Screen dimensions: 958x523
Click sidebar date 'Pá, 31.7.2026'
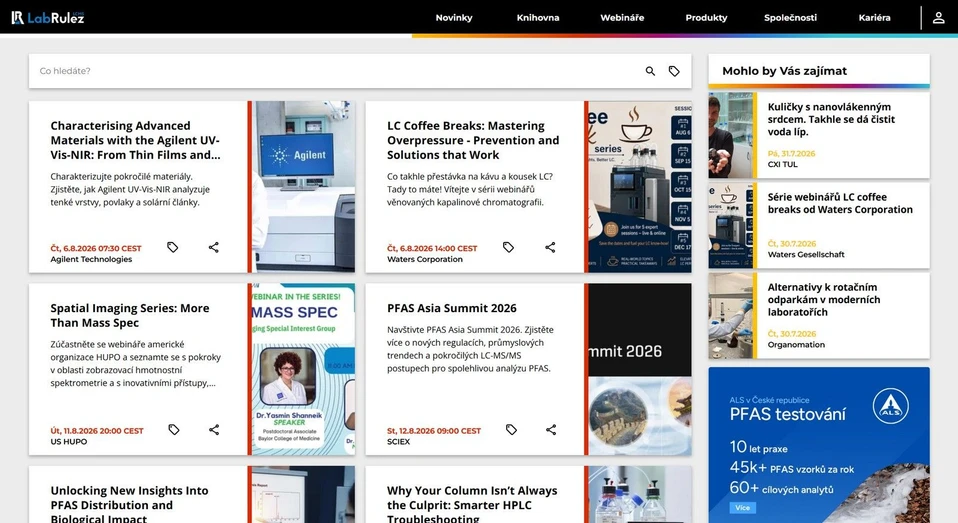click(791, 153)
